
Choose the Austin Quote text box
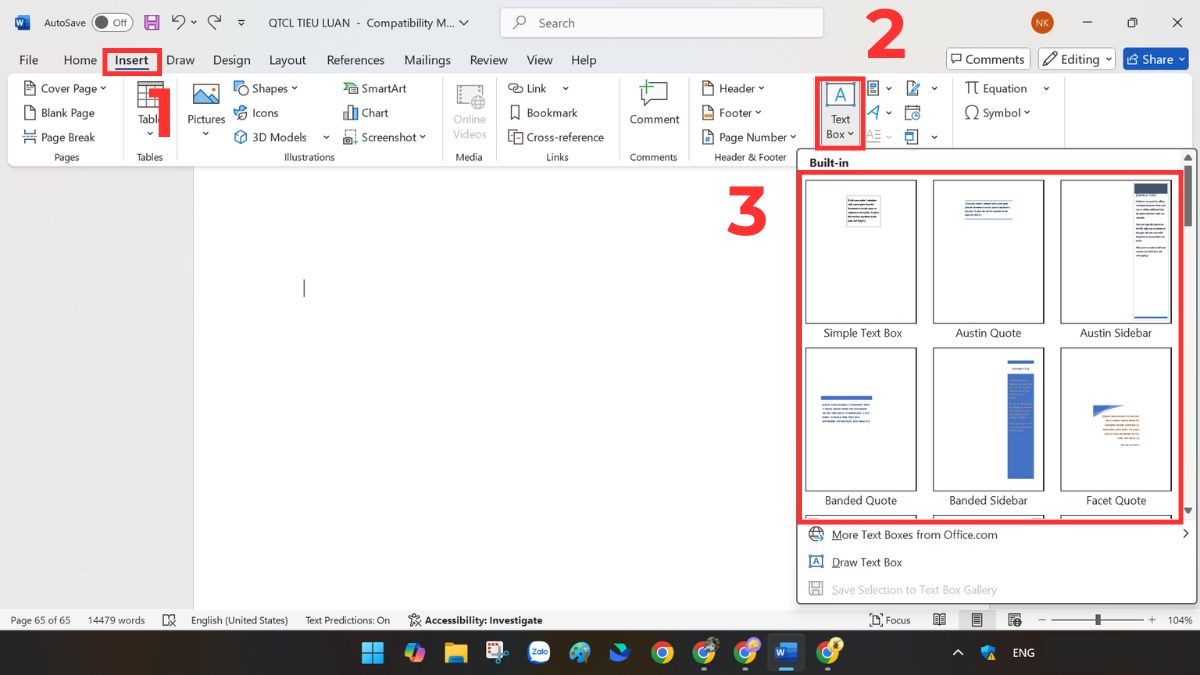(x=988, y=252)
